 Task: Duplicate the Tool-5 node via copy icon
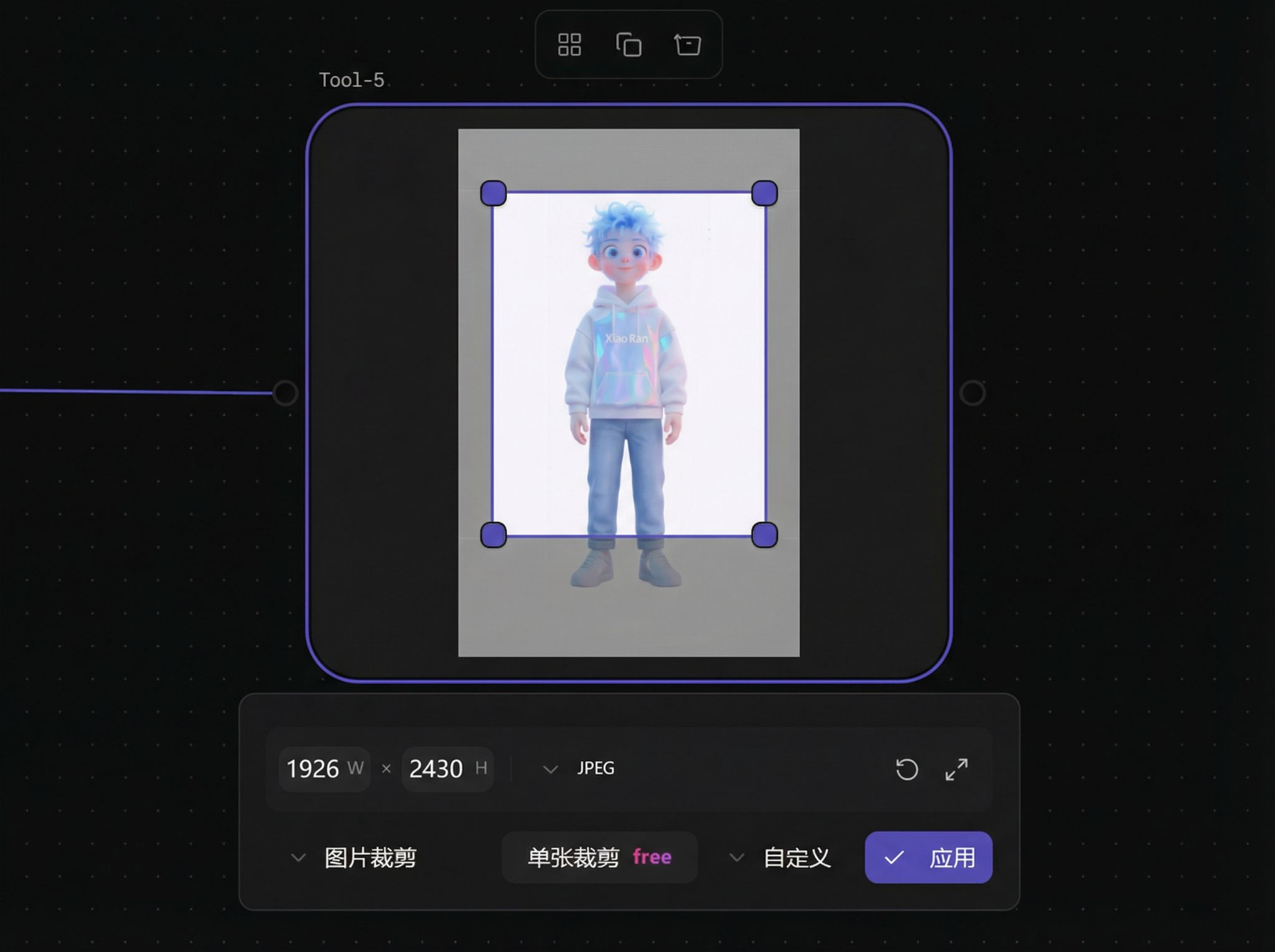pyautogui.click(x=630, y=44)
